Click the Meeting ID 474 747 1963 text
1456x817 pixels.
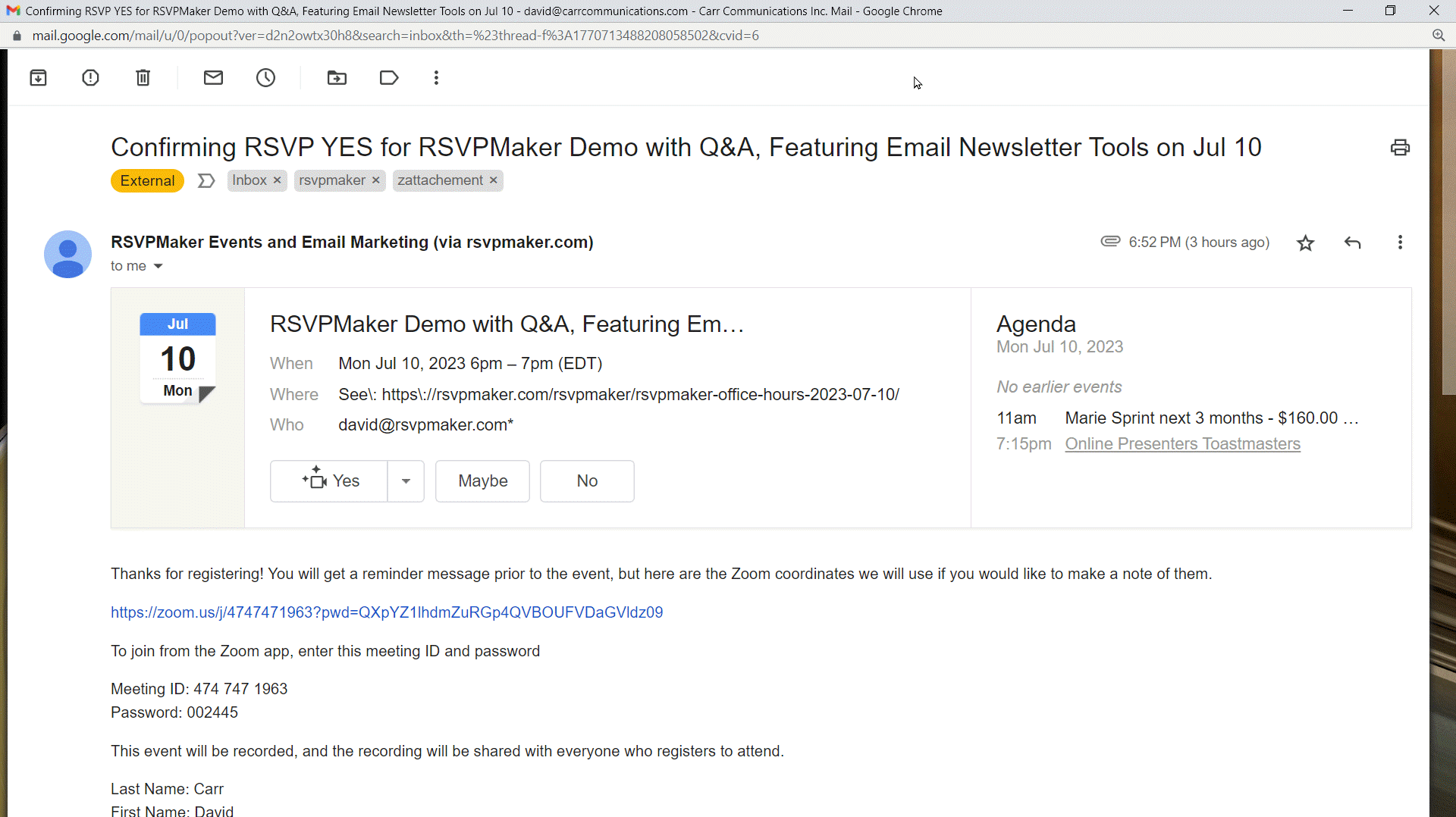(x=199, y=689)
